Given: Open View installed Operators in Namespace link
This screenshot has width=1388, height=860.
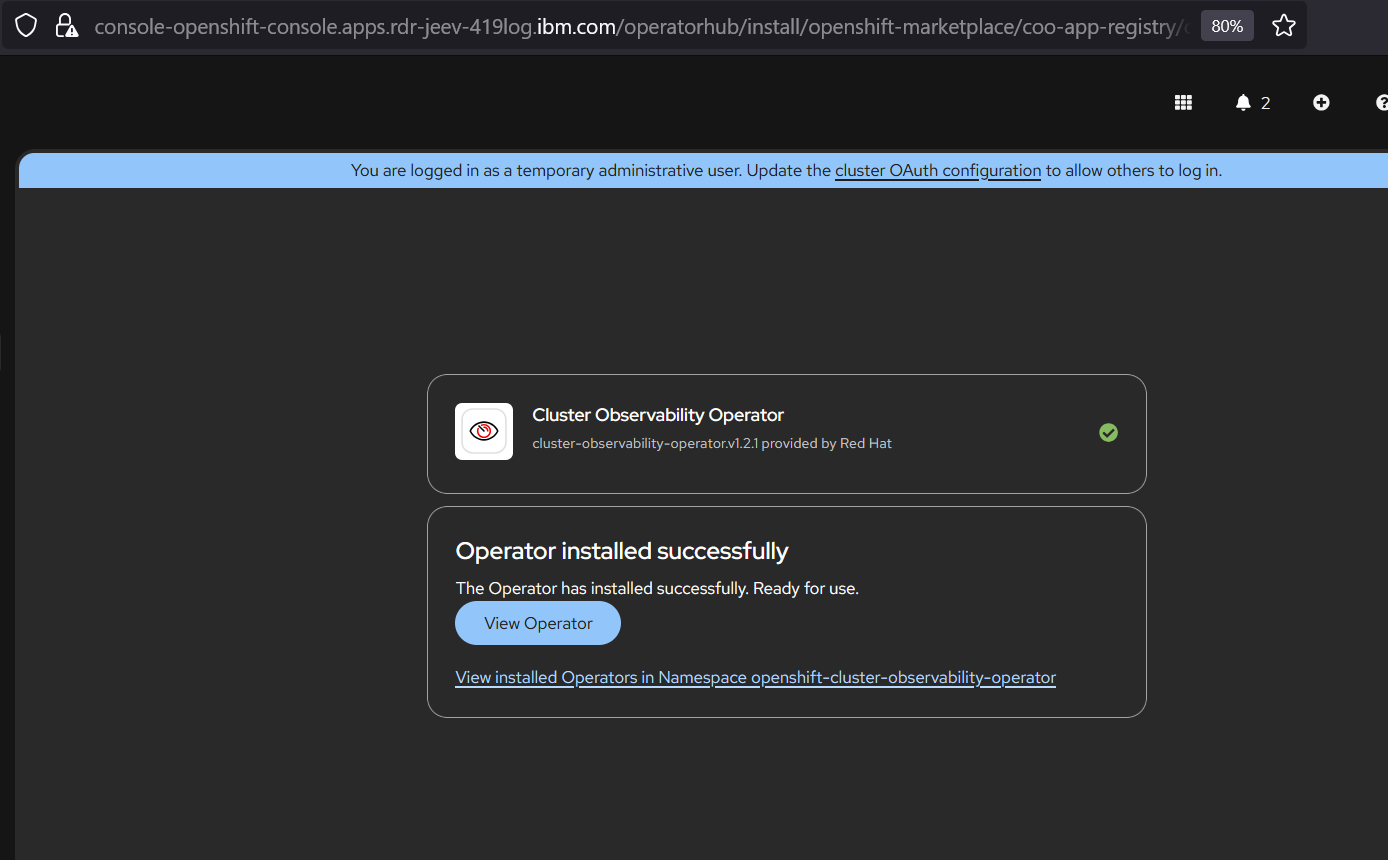Looking at the screenshot, I should [755, 677].
